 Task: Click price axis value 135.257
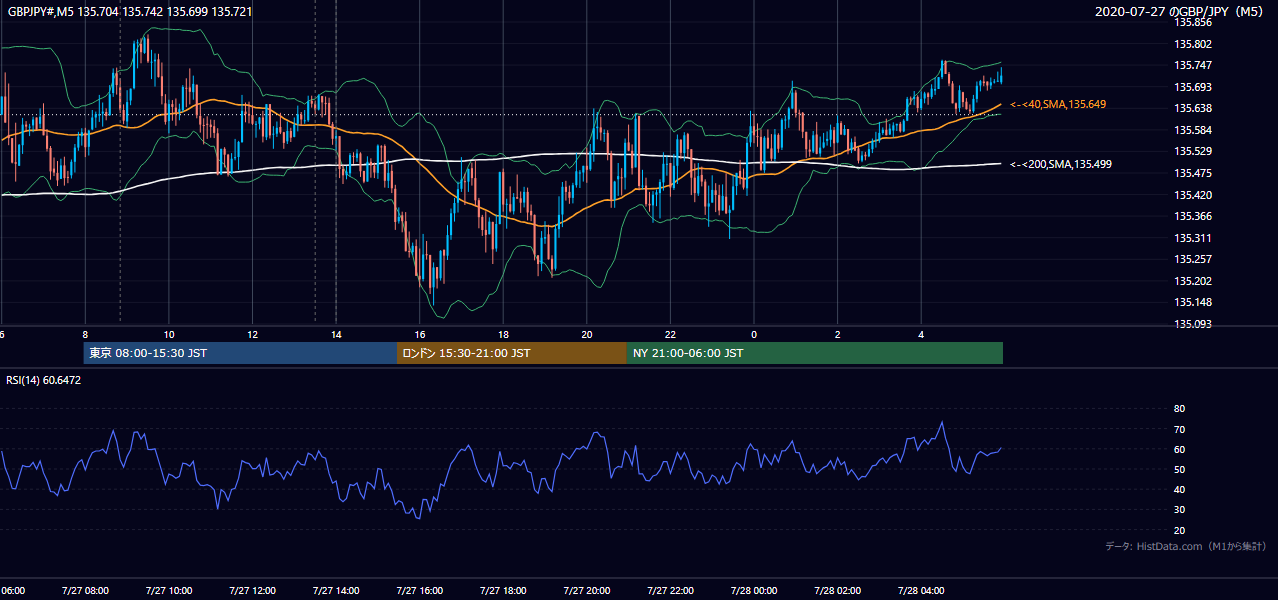[1193, 259]
